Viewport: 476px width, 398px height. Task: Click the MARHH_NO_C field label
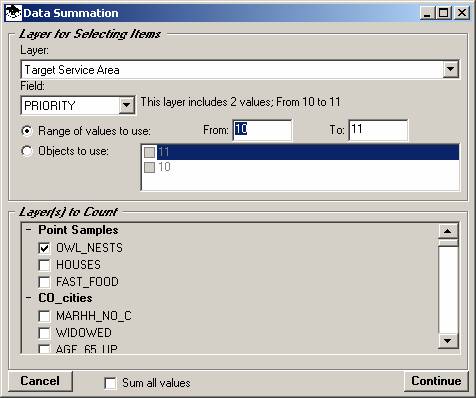point(94,316)
